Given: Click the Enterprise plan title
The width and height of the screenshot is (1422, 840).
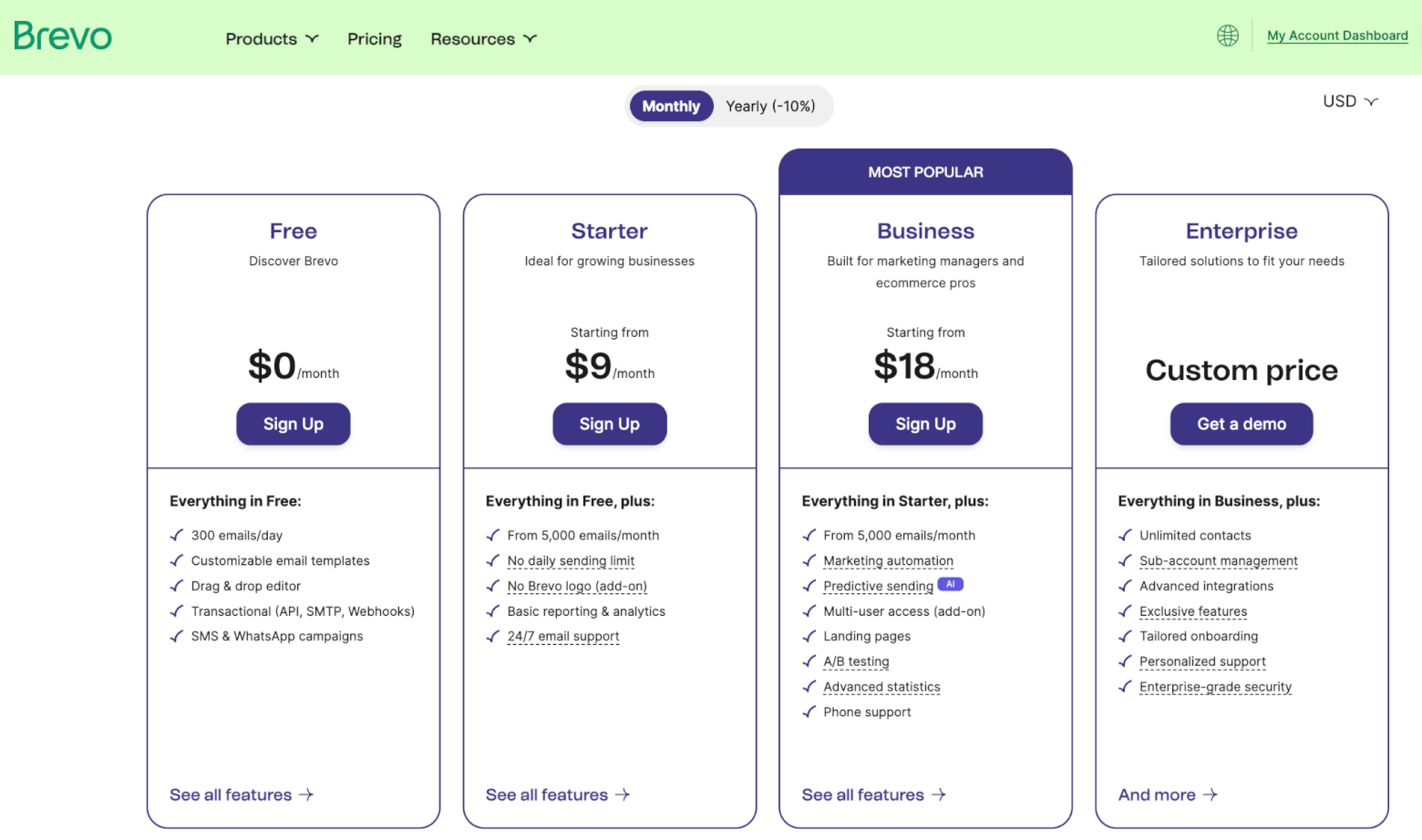Looking at the screenshot, I should (1242, 231).
